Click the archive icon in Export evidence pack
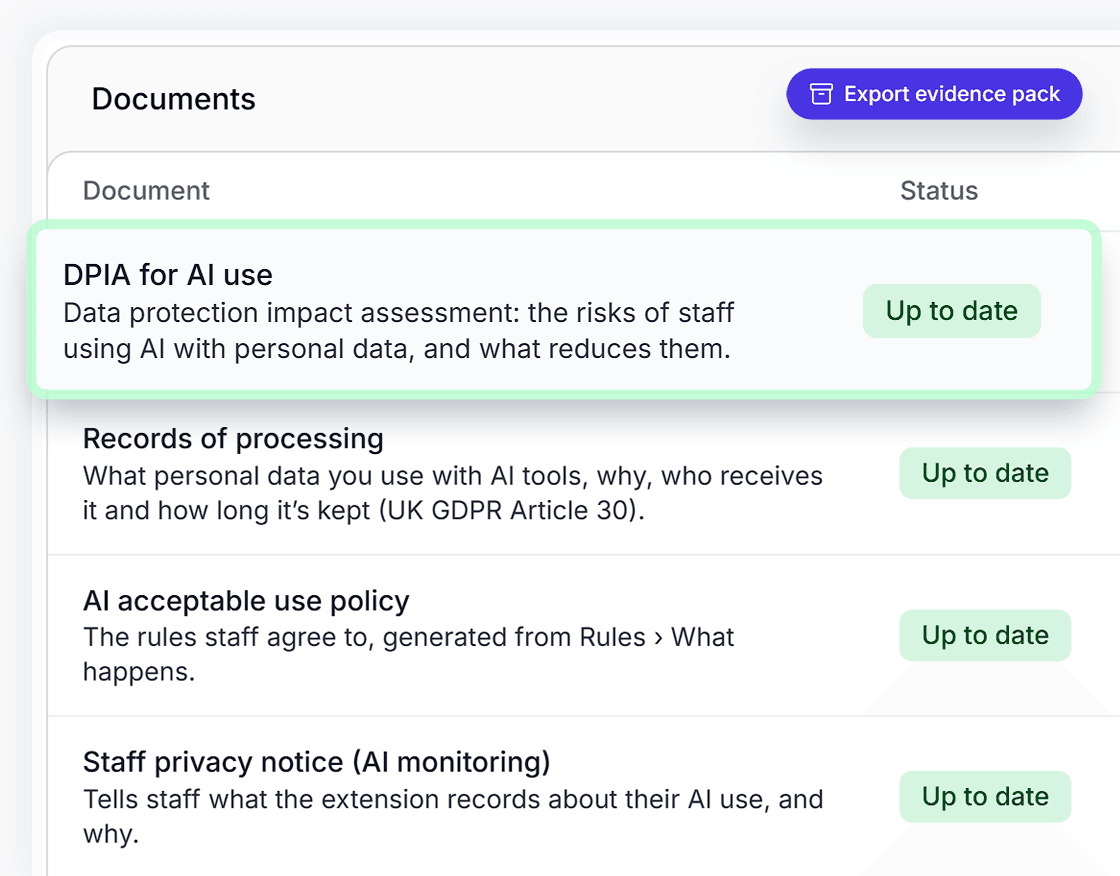Viewport: 1120px width, 876px height. [x=821, y=94]
